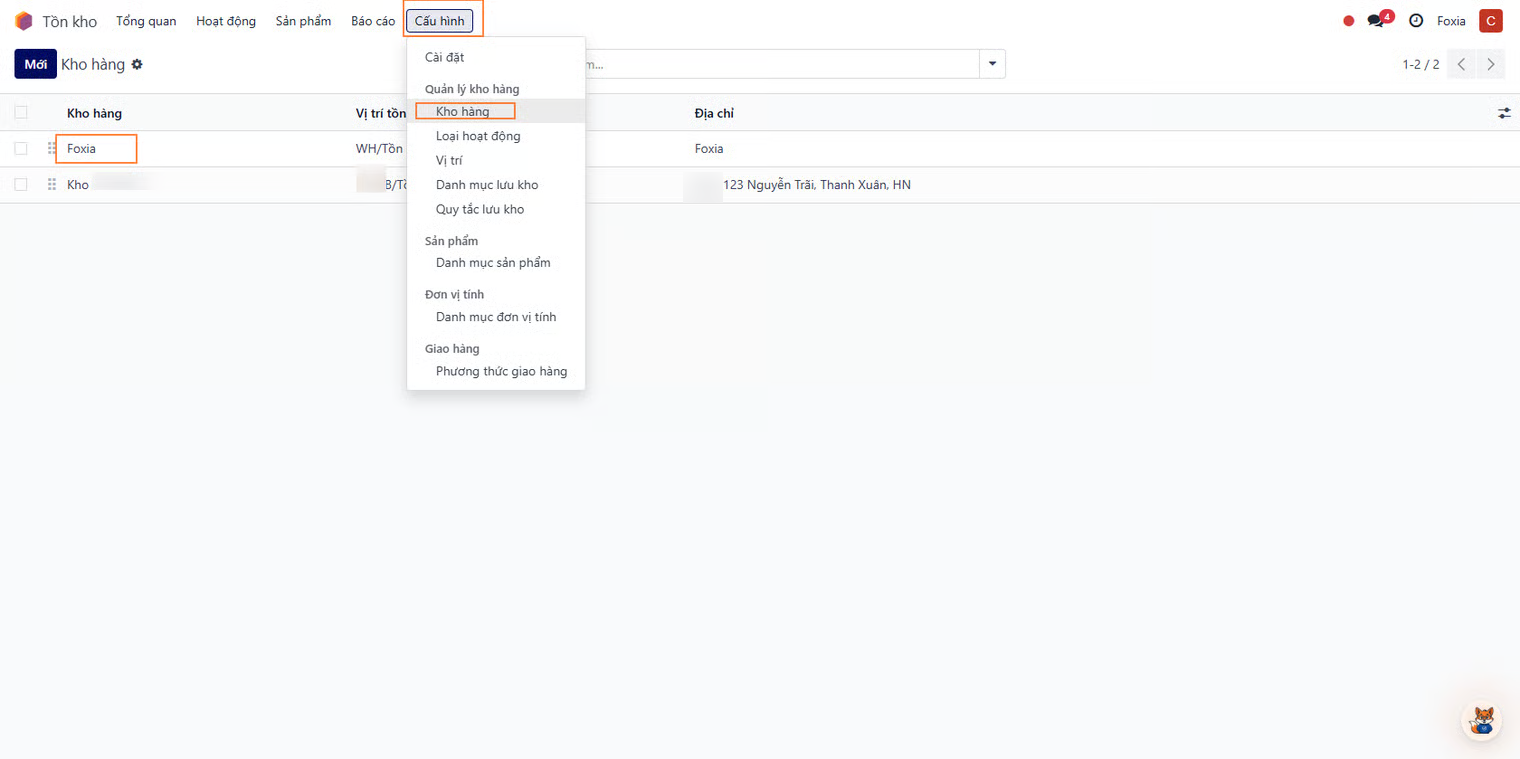The width and height of the screenshot is (1520, 759).
Task: Go to next page with right chevron
Action: [x=1490, y=65]
